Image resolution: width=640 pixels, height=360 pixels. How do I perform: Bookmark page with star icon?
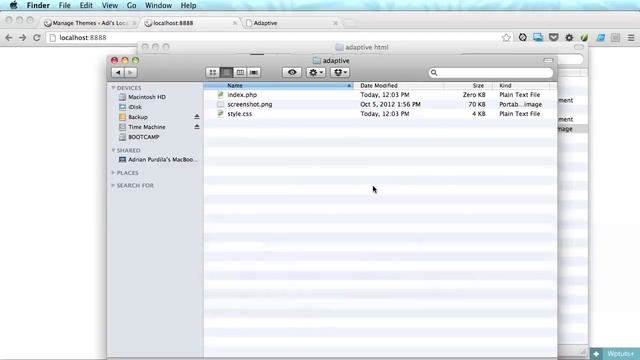tap(506, 38)
